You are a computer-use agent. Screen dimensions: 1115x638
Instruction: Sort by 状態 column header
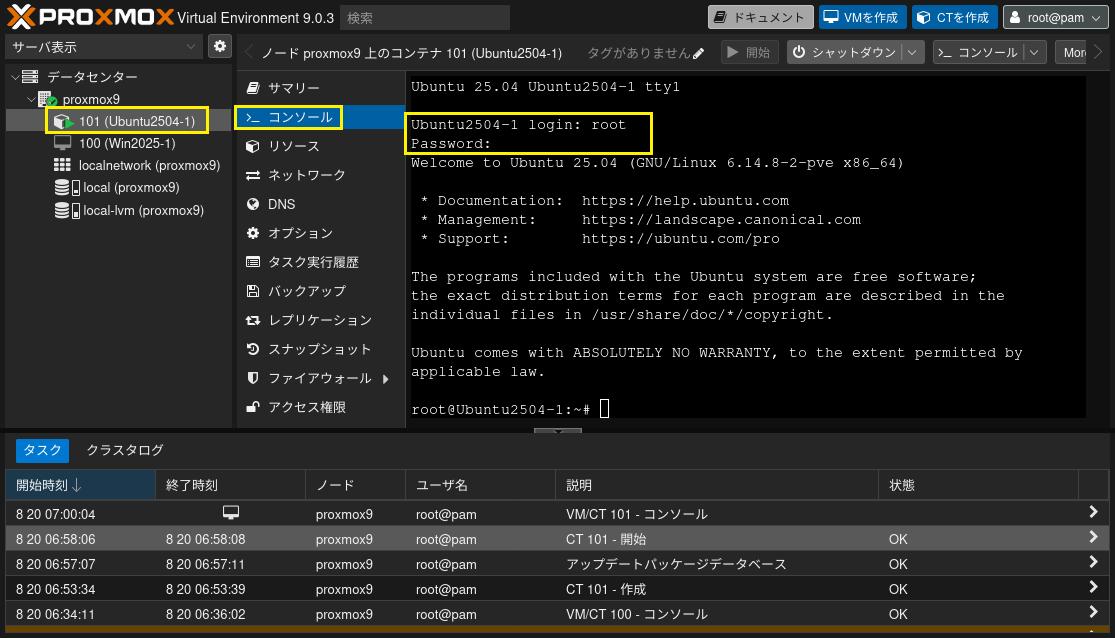point(978,485)
